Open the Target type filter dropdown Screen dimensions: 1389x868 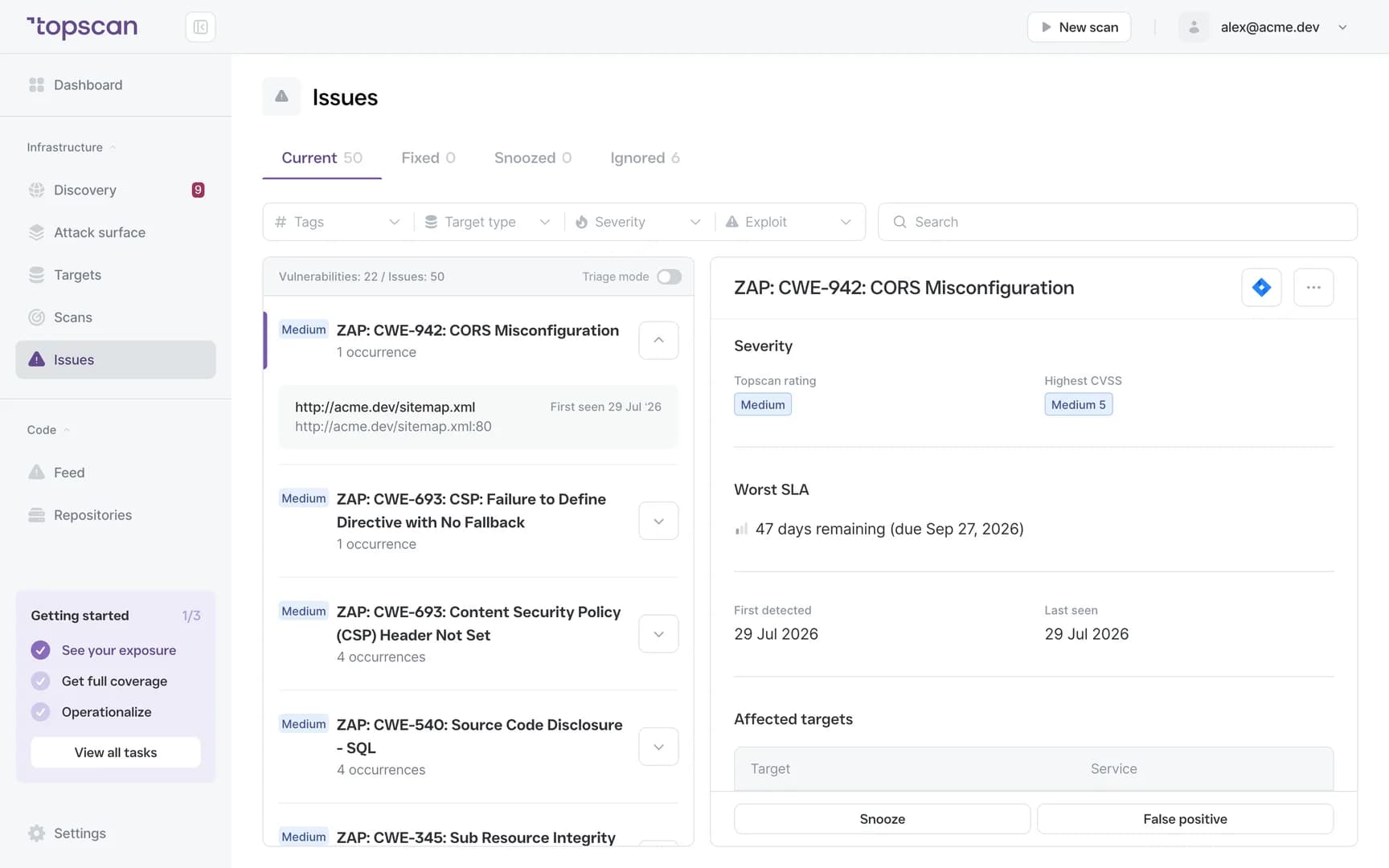coord(488,222)
